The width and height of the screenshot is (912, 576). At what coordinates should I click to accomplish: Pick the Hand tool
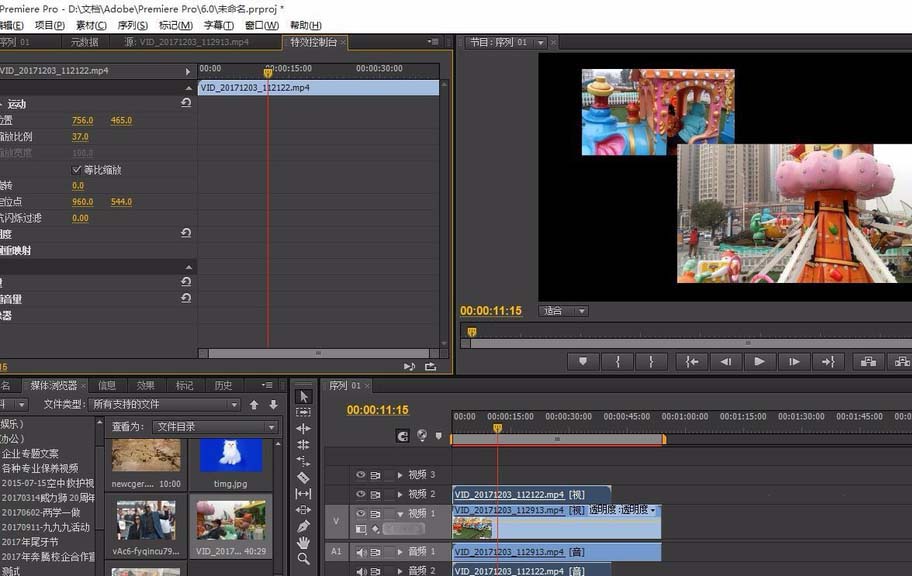tap(304, 542)
